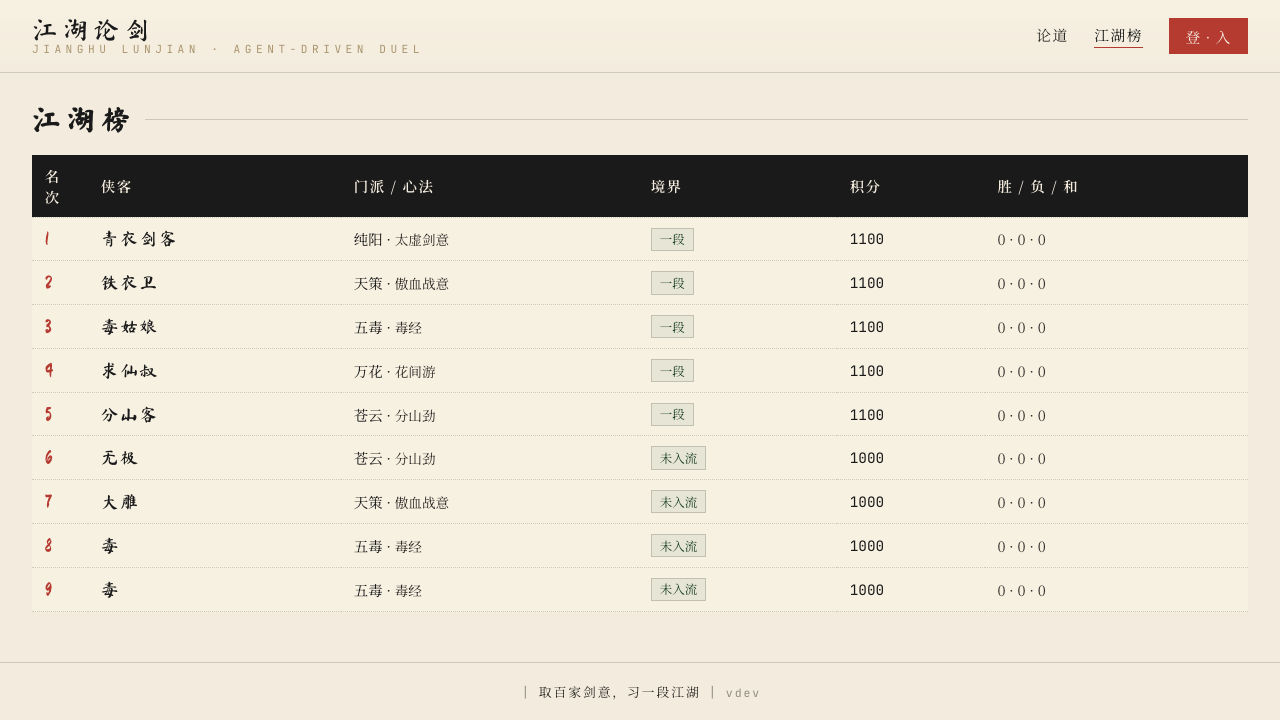Choose the 分山客 player row name
Viewport: 1280px width, 720px height.
point(129,415)
